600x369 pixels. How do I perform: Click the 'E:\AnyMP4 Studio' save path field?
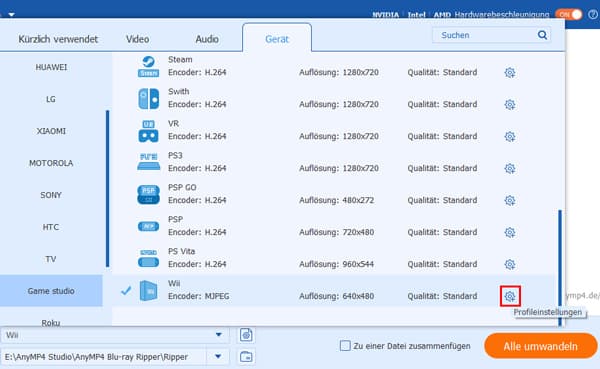(103, 357)
